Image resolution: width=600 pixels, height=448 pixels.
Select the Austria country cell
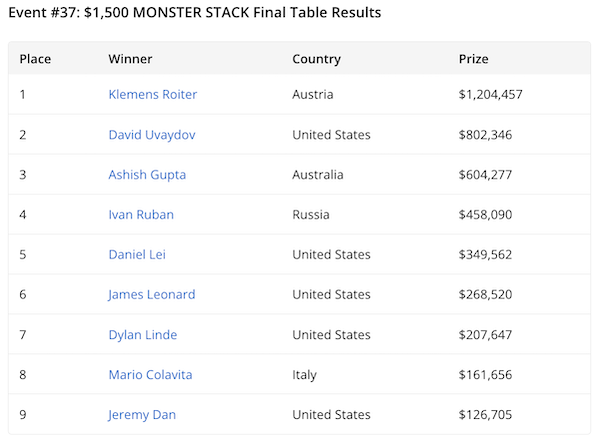pyautogui.click(x=312, y=94)
